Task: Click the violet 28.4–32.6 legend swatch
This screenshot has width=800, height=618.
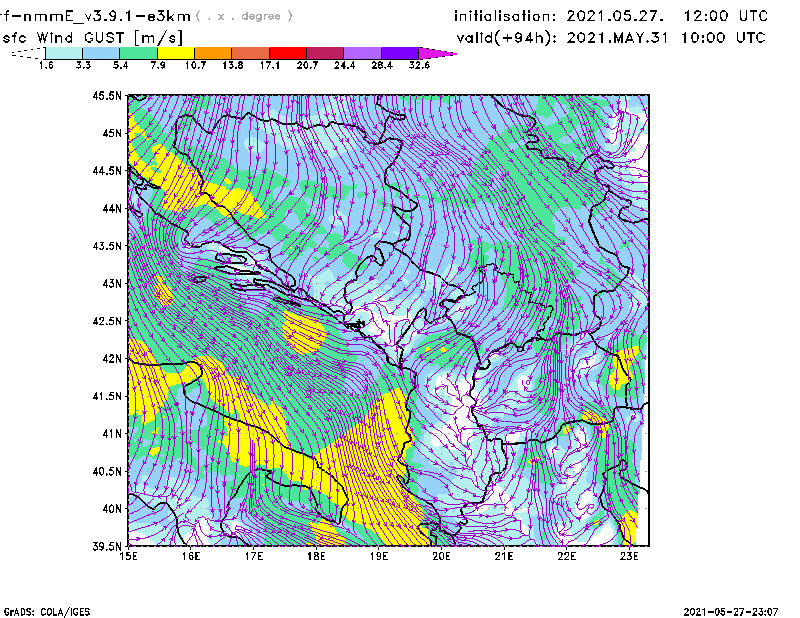Action: coord(400,53)
